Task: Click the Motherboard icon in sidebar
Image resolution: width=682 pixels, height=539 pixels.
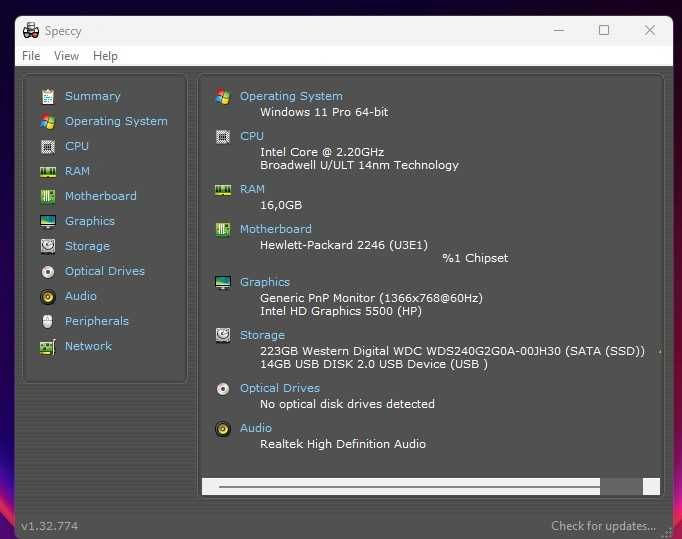Action: [x=48, y=197]
